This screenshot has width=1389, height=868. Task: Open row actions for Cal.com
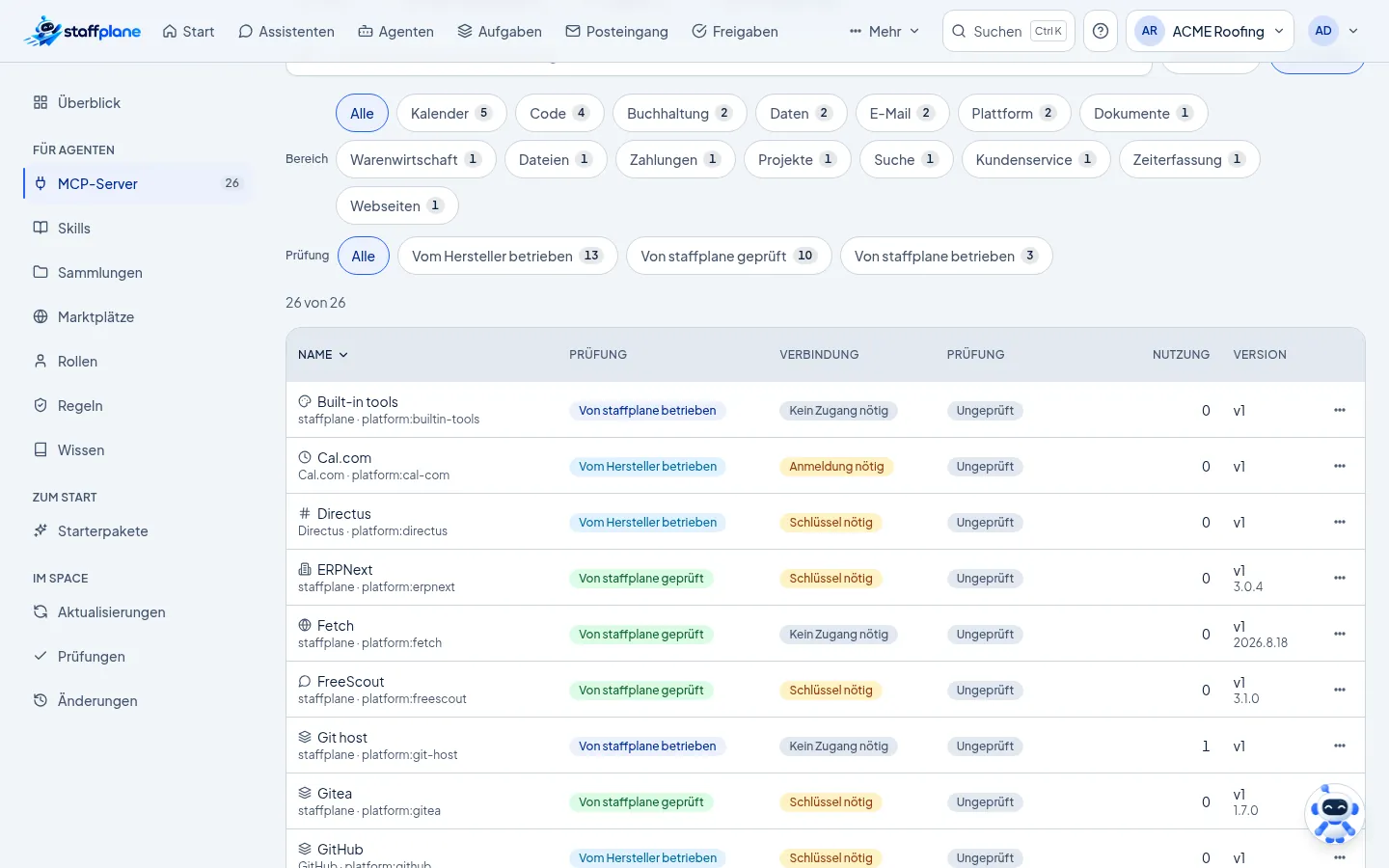[1340, 466]
